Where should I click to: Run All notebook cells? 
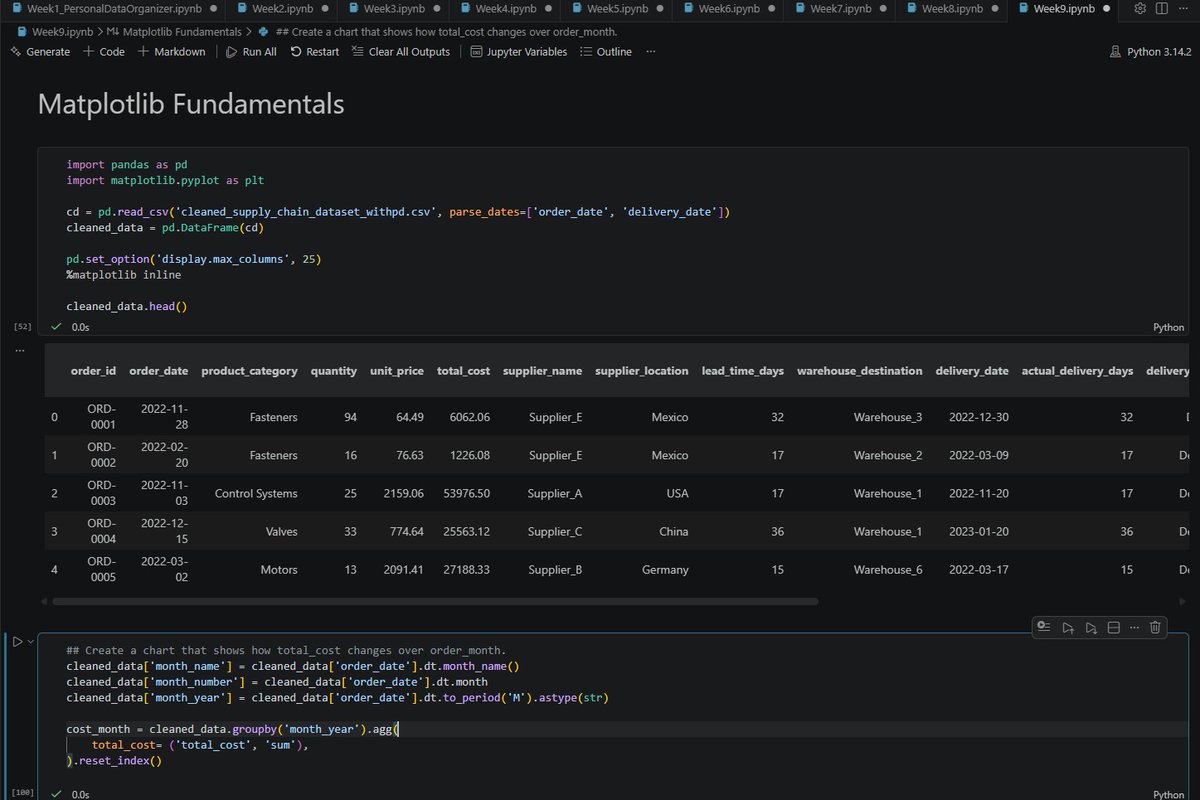251,51
